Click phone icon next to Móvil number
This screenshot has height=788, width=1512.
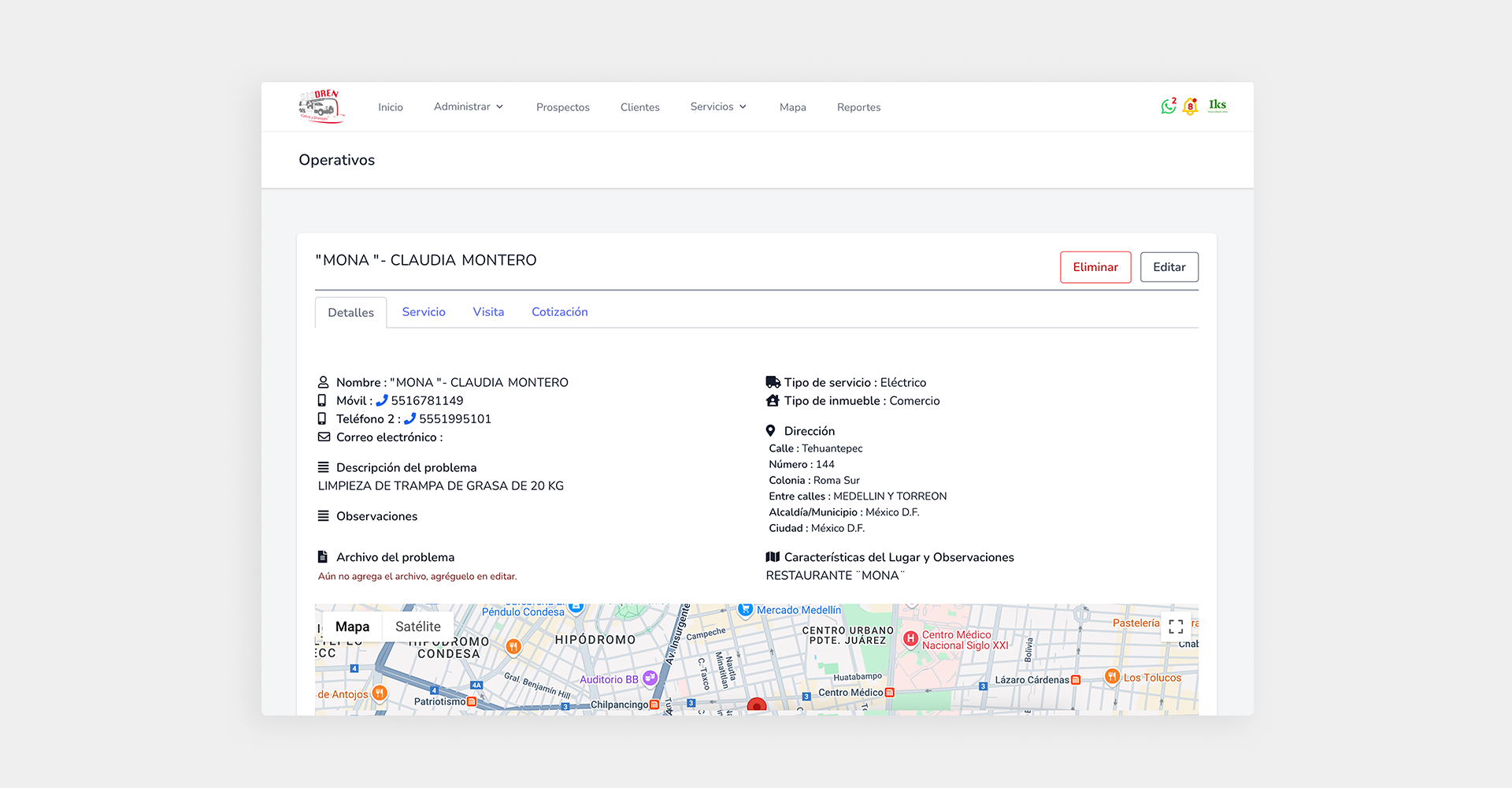click(x=382, y=400)
